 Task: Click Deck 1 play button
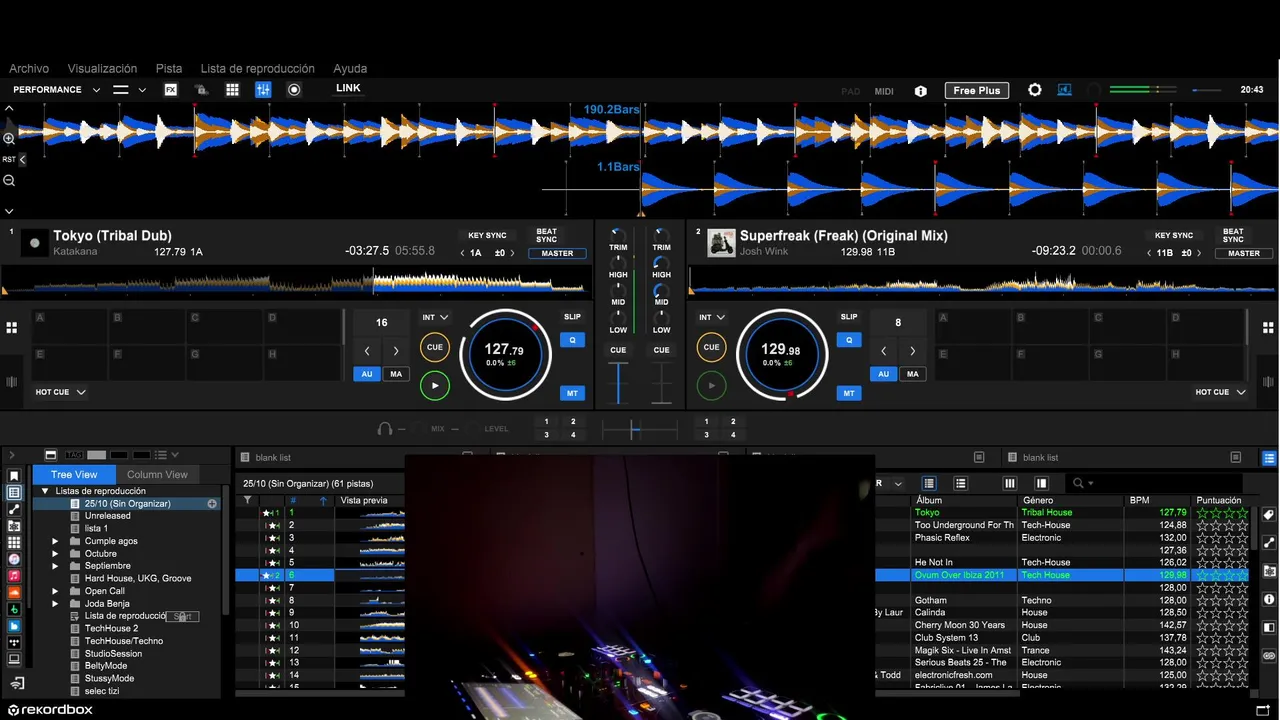(x=434, y=385)
